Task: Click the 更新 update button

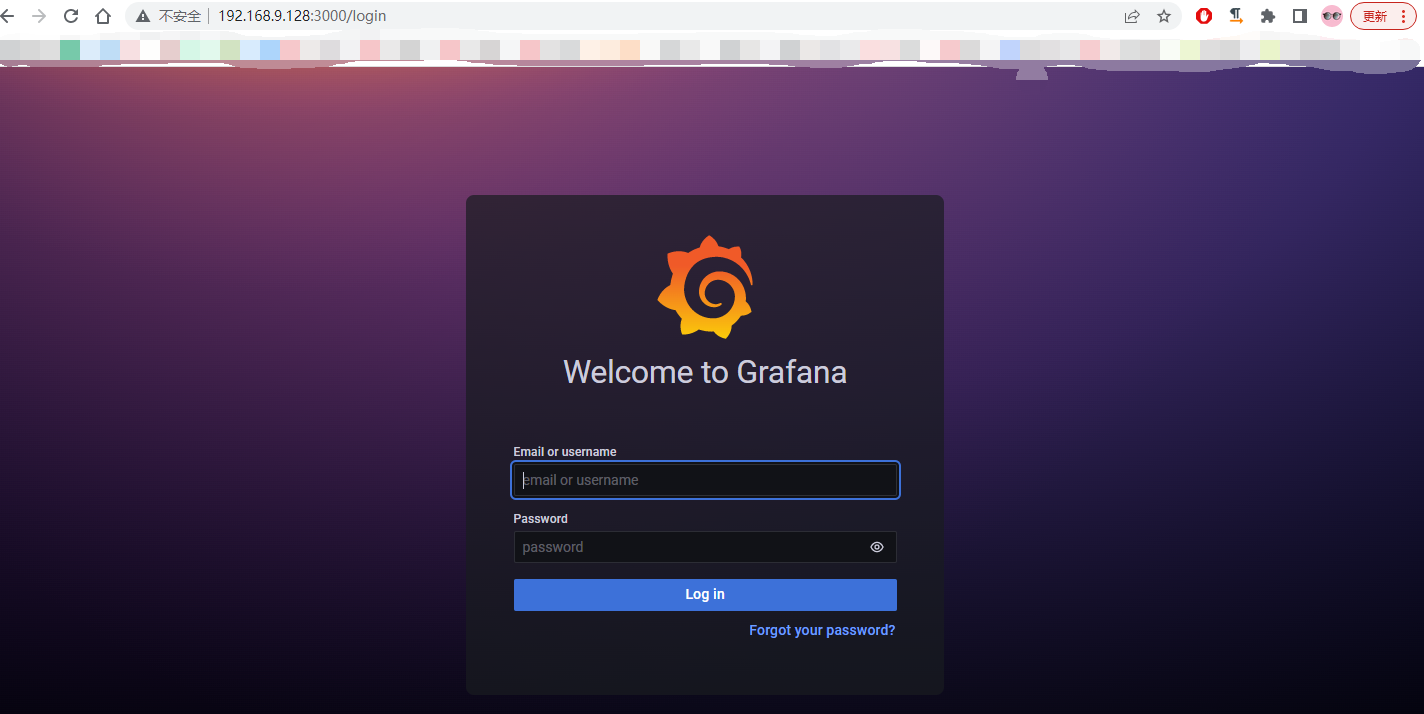Action: pyautogui.click(x=1376, y=16)
